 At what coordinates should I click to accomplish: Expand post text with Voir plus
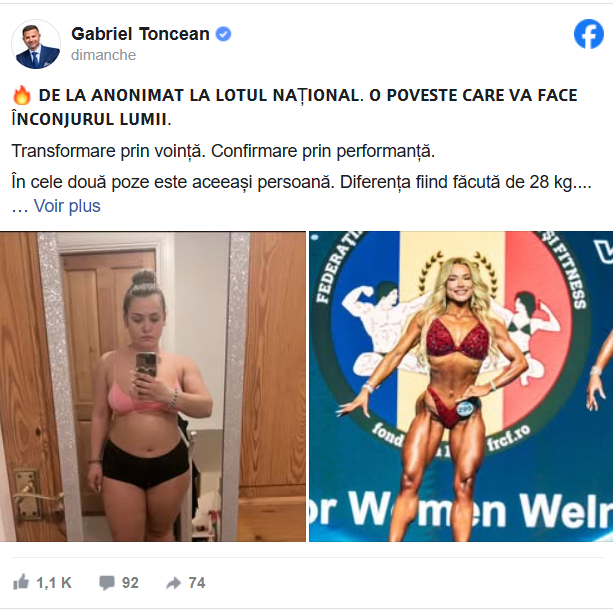[67, 206]
